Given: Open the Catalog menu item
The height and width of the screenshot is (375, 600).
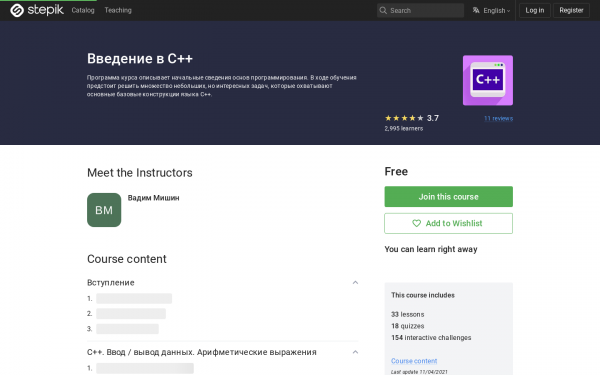Looking at the screenshot, I should pos(83,10).
